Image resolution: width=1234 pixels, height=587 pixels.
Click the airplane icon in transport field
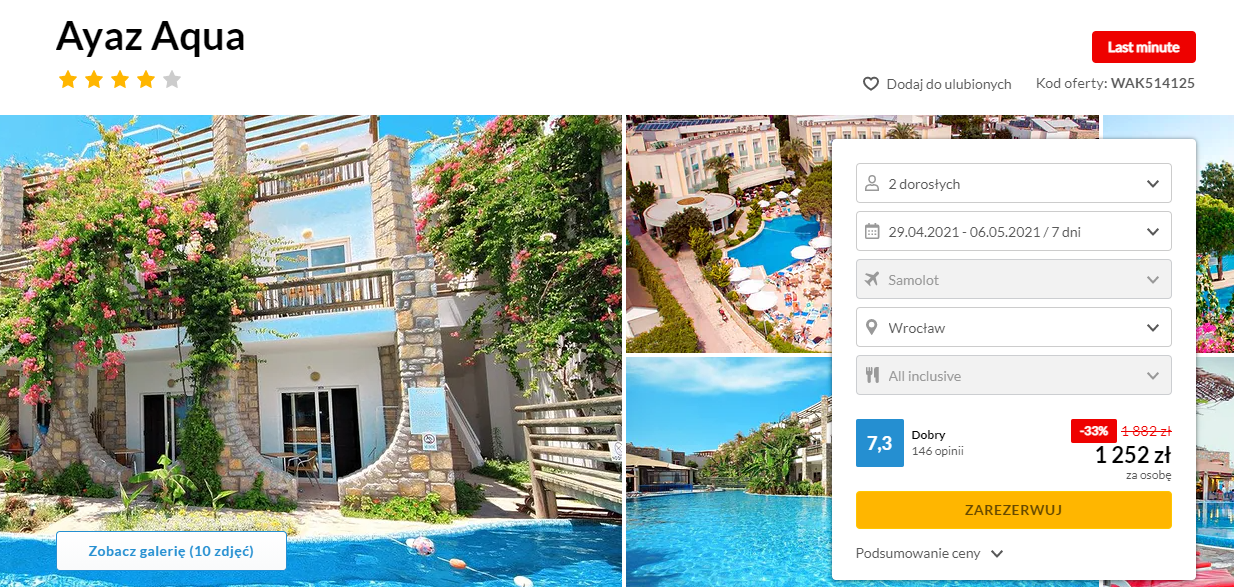pyautogui.click(x=871, y=280)
